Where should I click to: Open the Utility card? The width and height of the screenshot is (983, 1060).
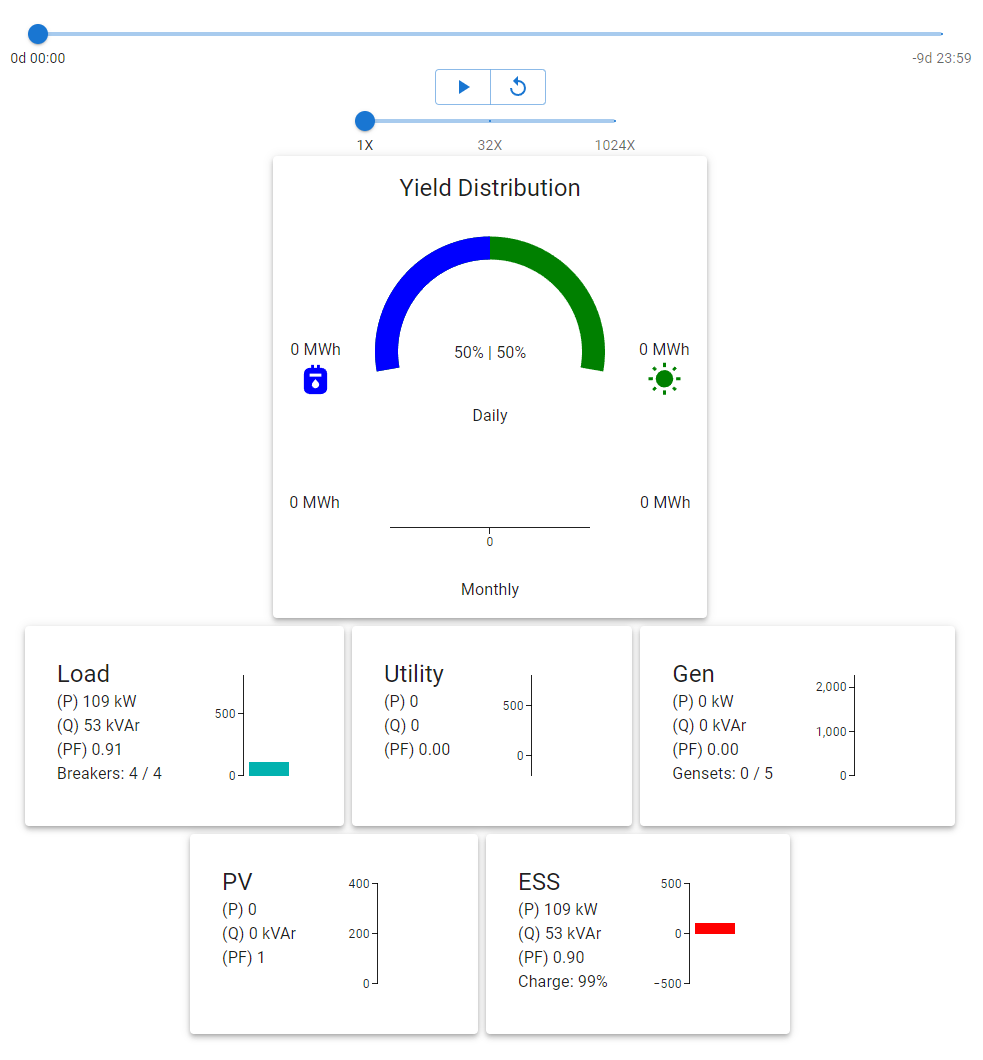coord(491,725)
